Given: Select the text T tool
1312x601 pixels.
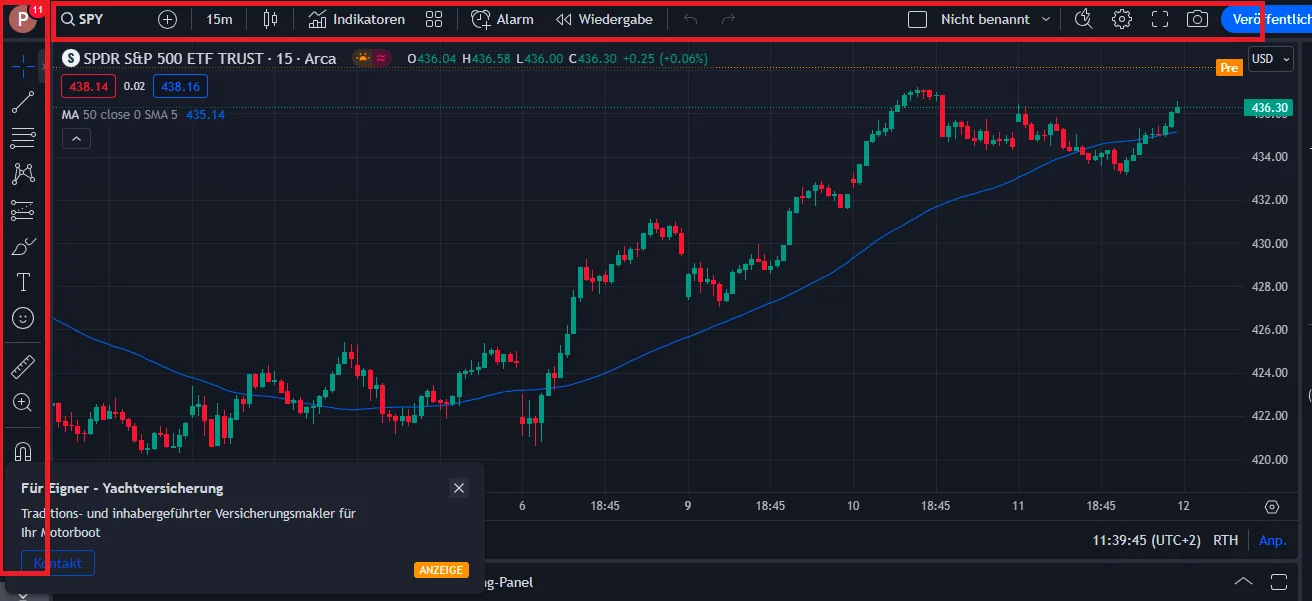Looking at the screenshot, I should click(x=23, y=282).
